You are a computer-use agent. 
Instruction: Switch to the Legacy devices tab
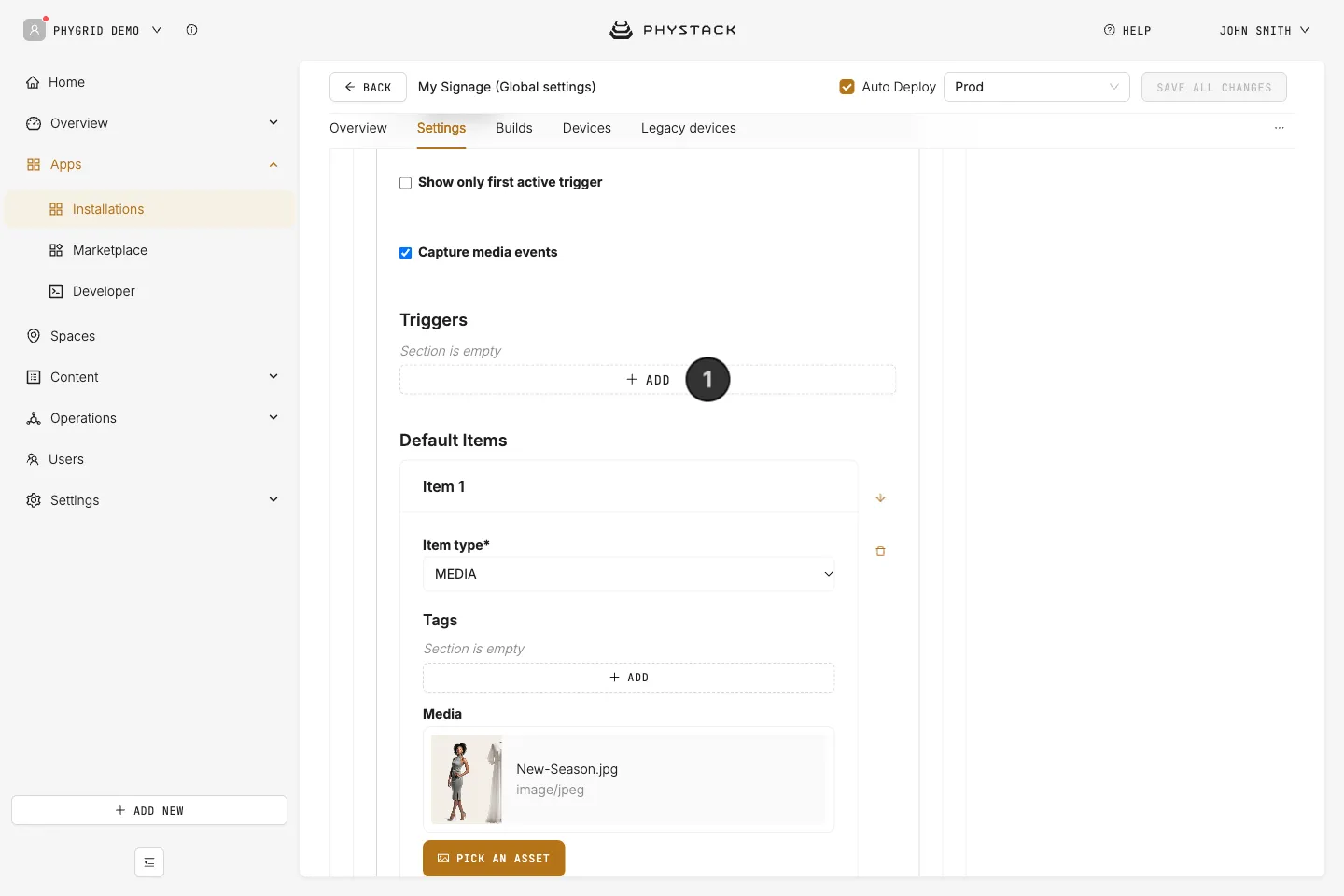coord(689,128)
